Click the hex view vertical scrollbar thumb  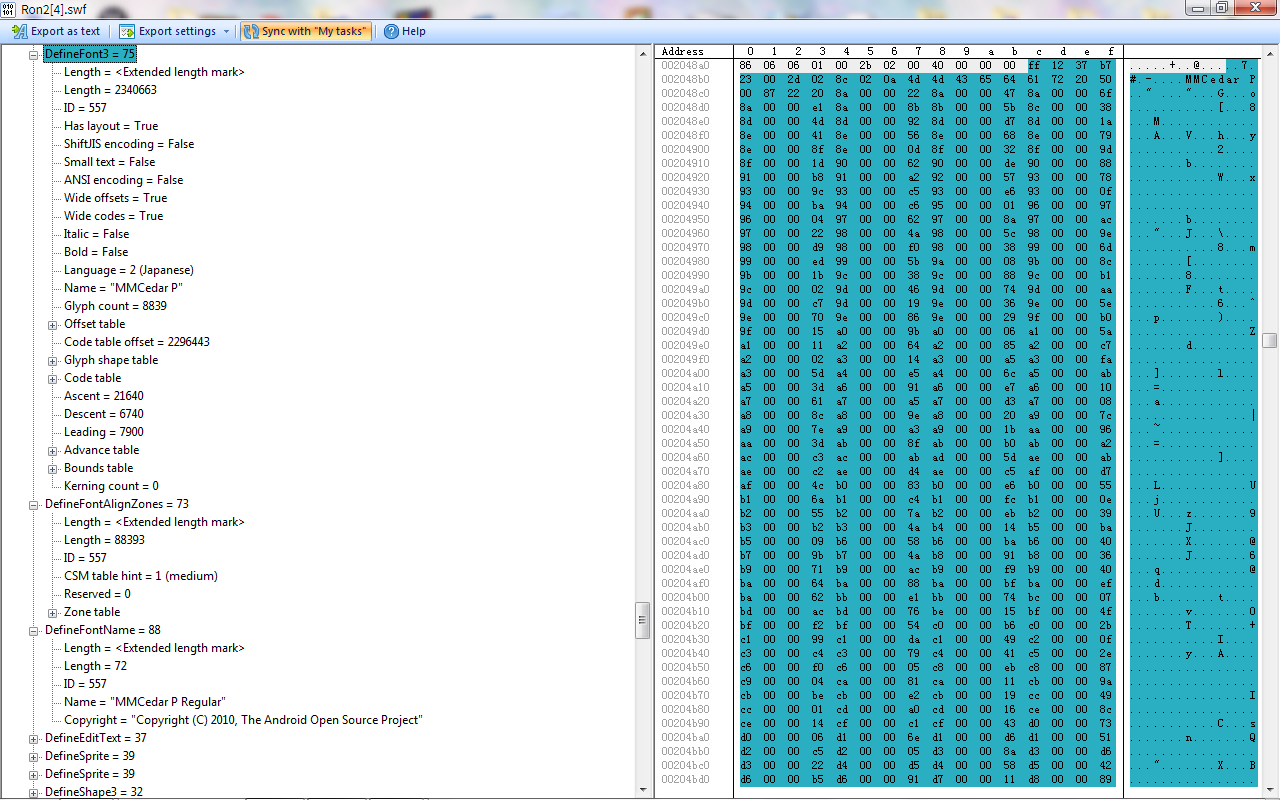1269,341
